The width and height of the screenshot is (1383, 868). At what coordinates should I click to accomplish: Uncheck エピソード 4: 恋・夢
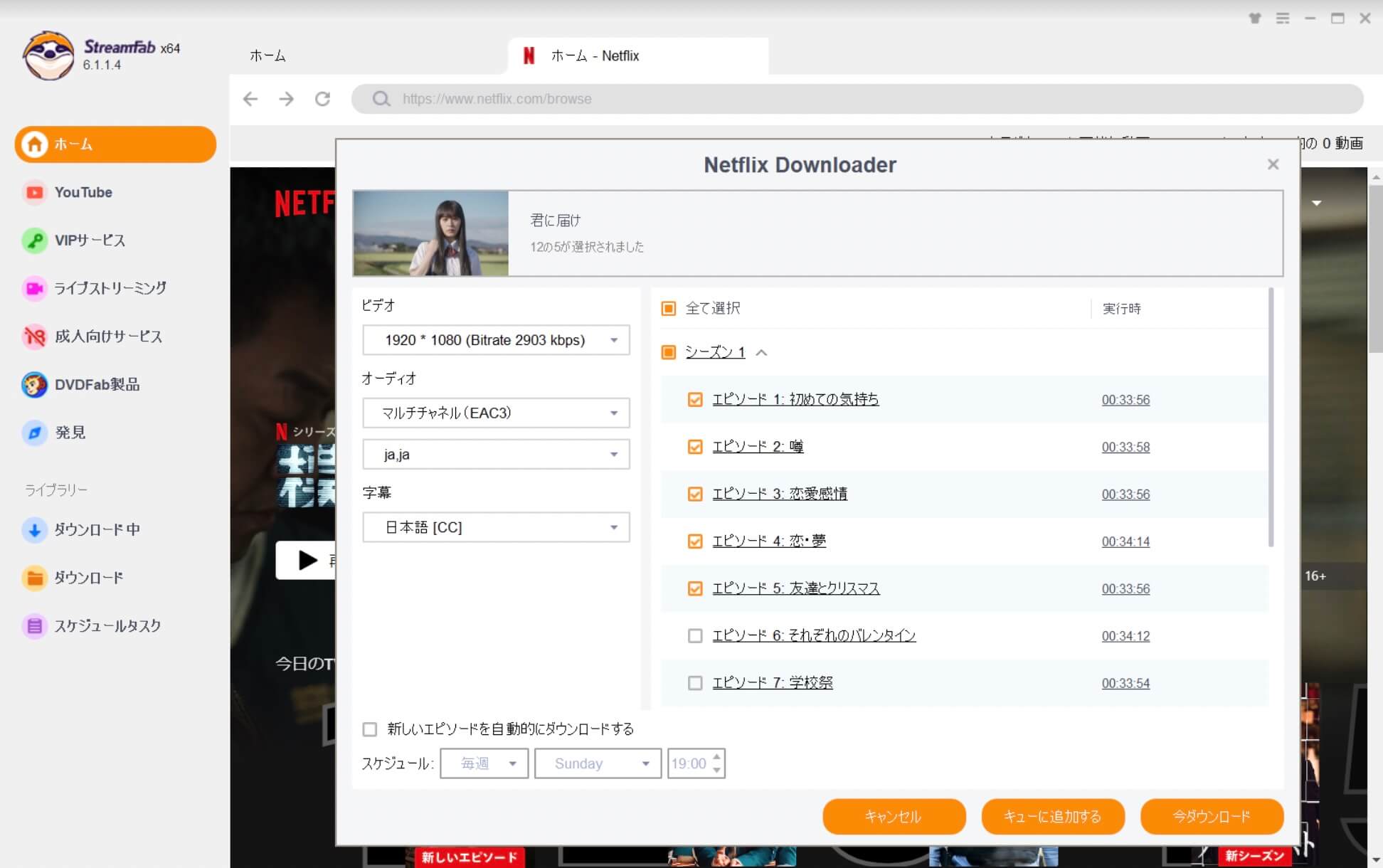[695, 541]
